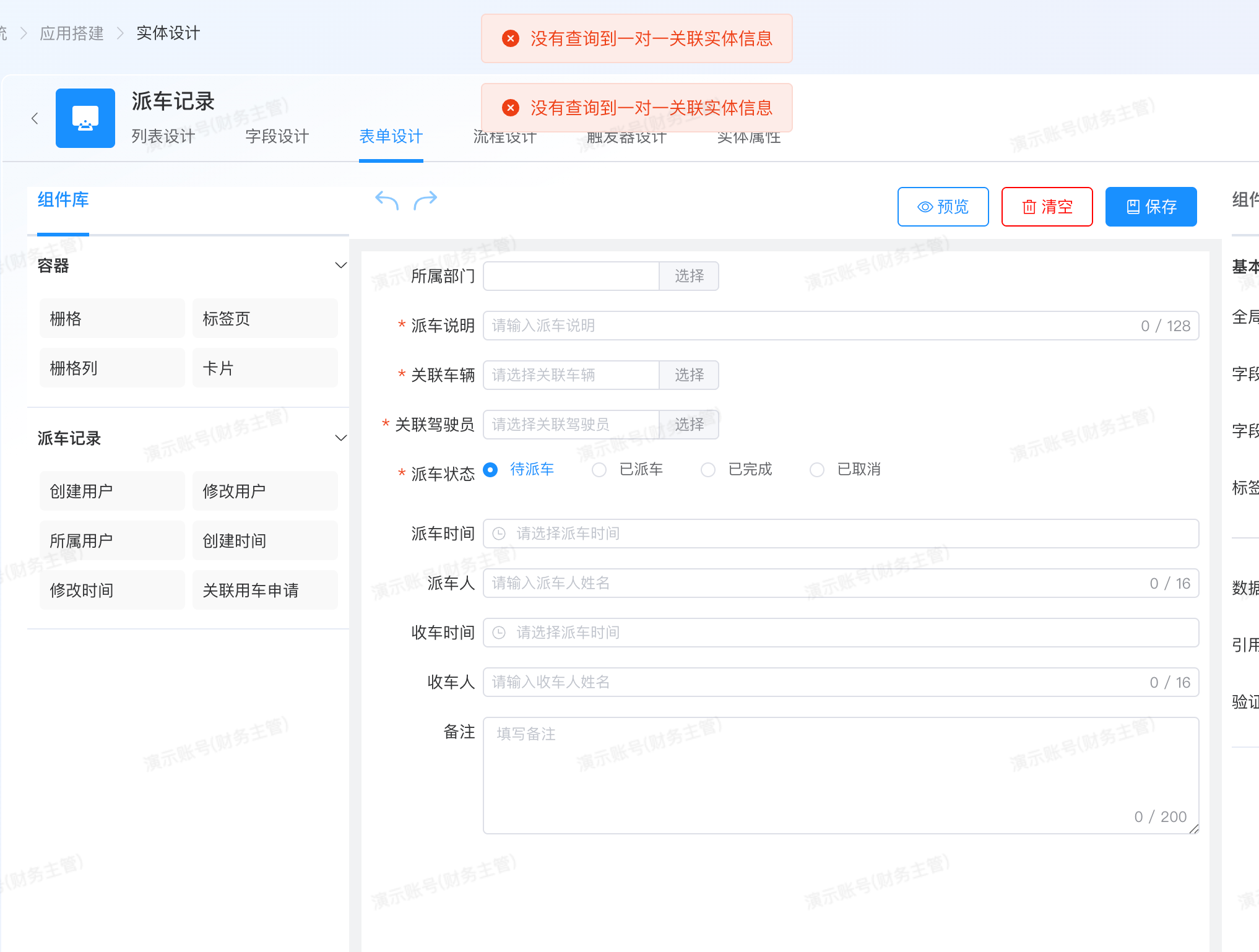The width and height of the screenshot is (1259, 952).
Task: Click the undo arrow icon
Action: click(x=387, y=200)
